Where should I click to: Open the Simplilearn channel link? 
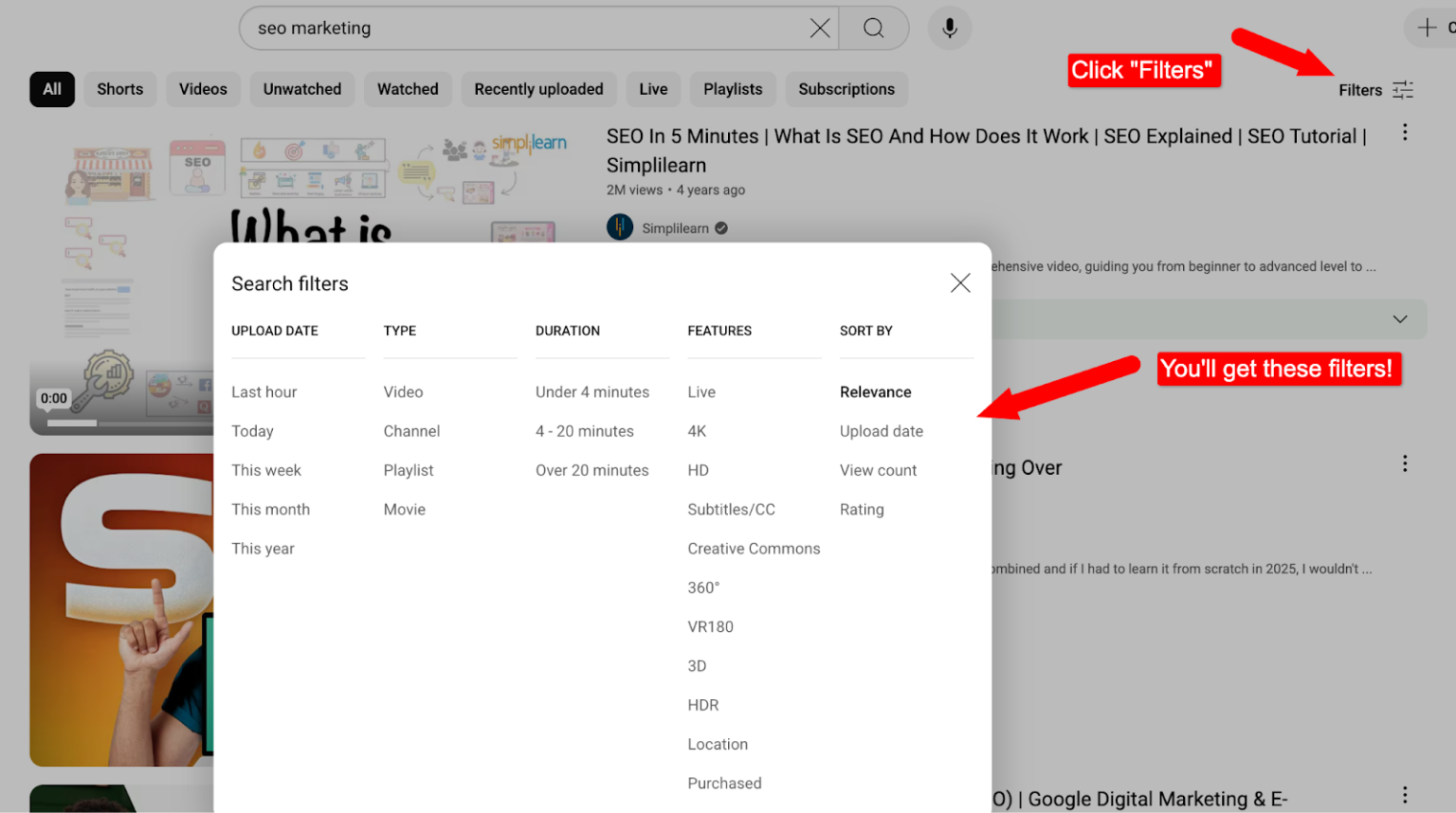pos(677,227)
